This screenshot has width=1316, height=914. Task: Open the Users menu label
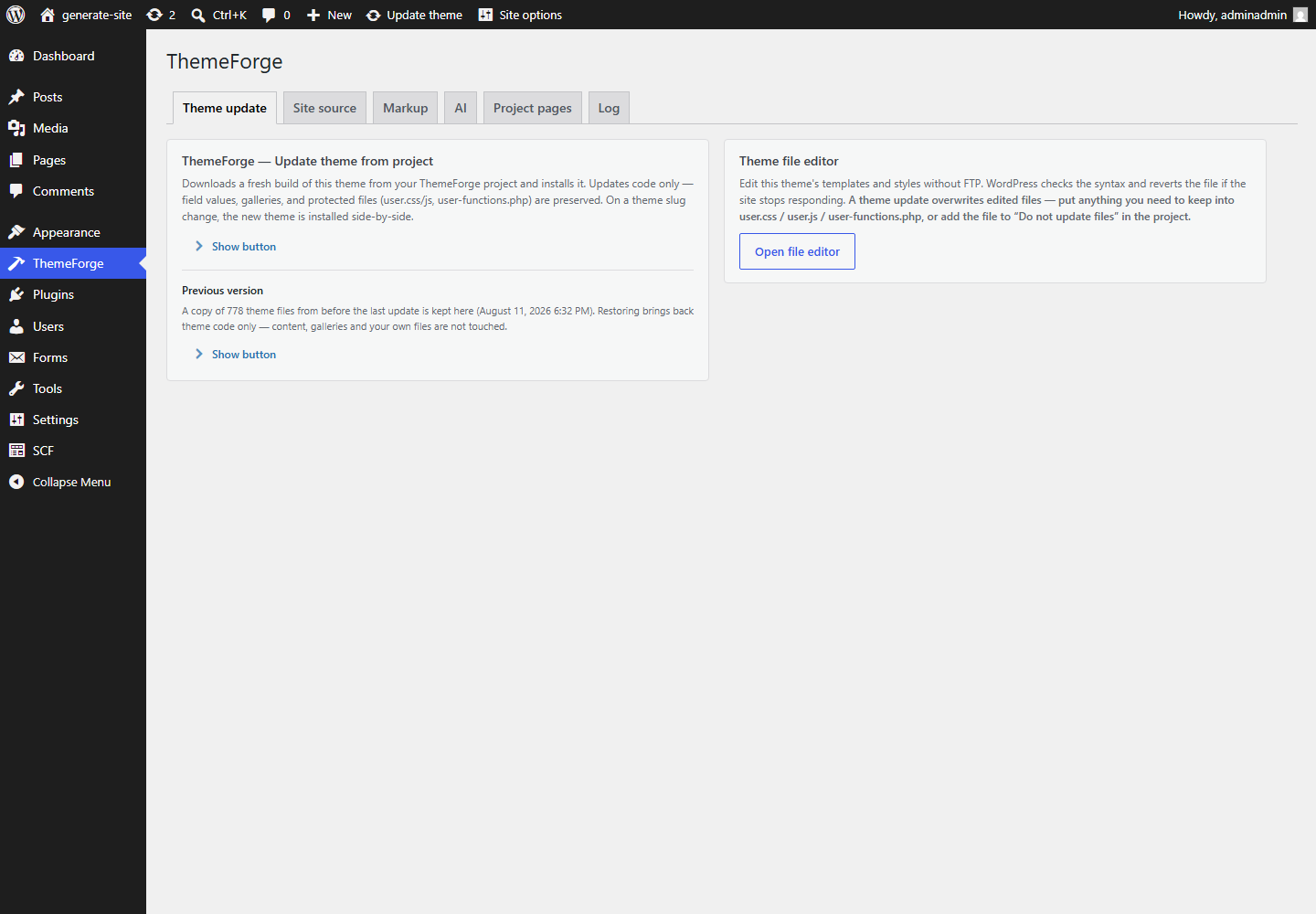pos(48,326)
